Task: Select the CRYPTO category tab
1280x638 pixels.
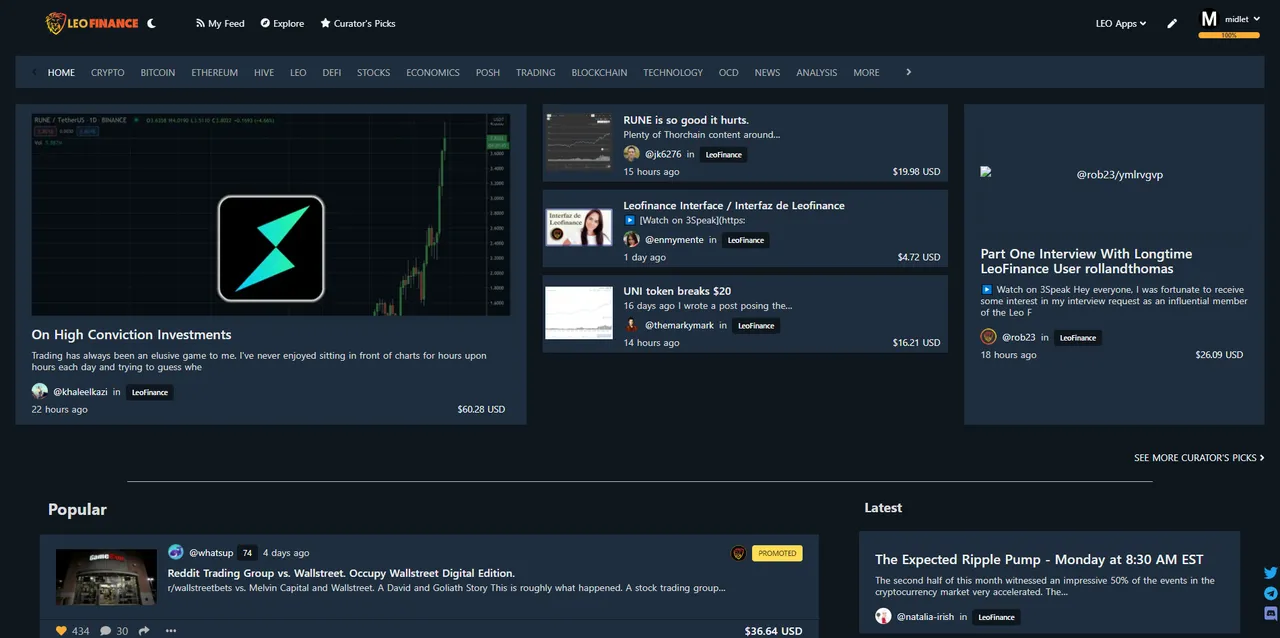Action: tap(108, 72)
